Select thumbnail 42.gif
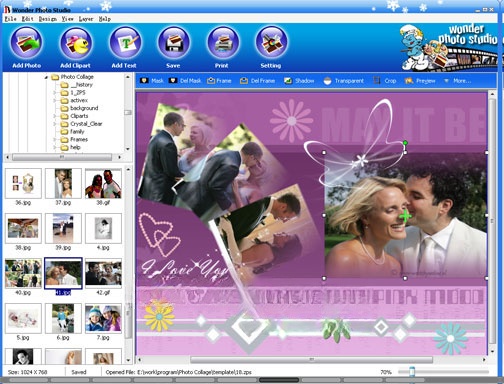 pos(103,273)
